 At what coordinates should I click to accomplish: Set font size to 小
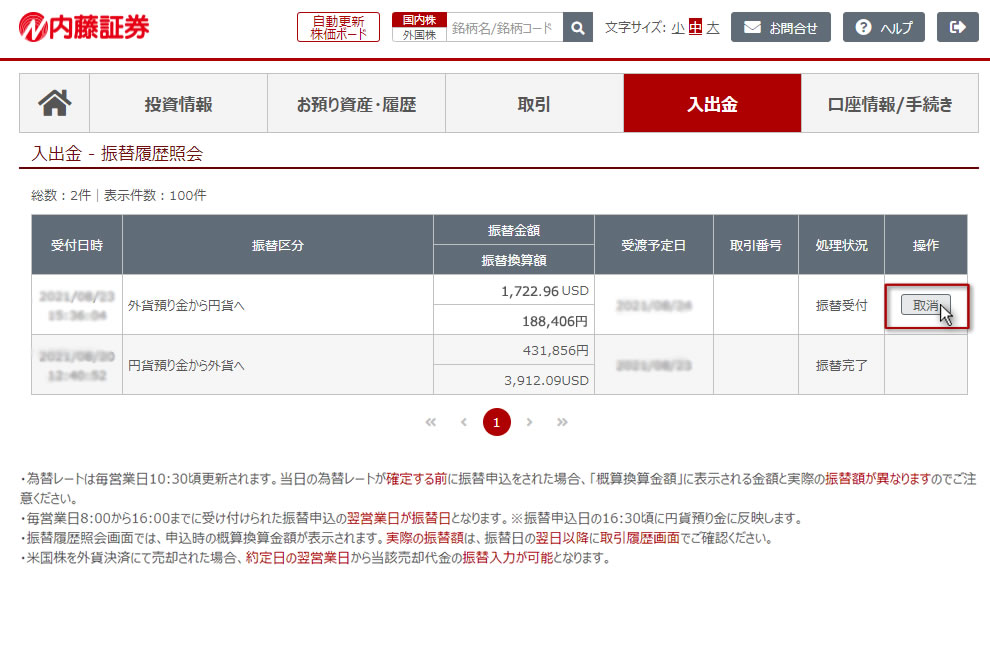tap(677, 27)
